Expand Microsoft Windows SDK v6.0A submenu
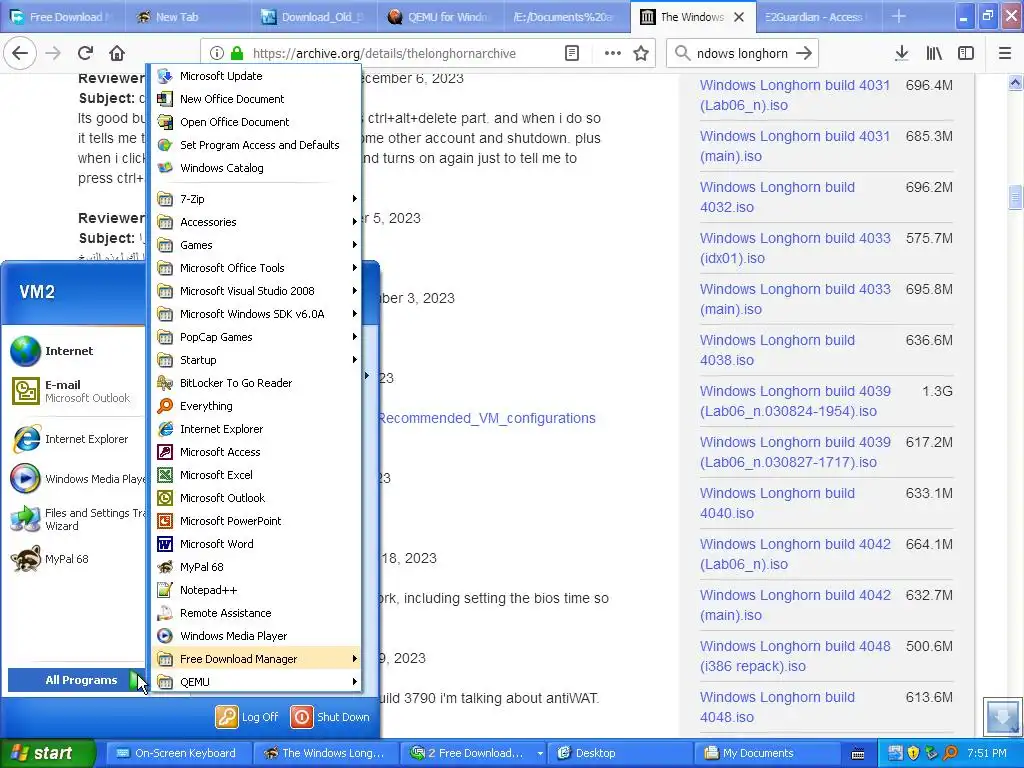The image size is (1024, 768). [x=256, y=314]
